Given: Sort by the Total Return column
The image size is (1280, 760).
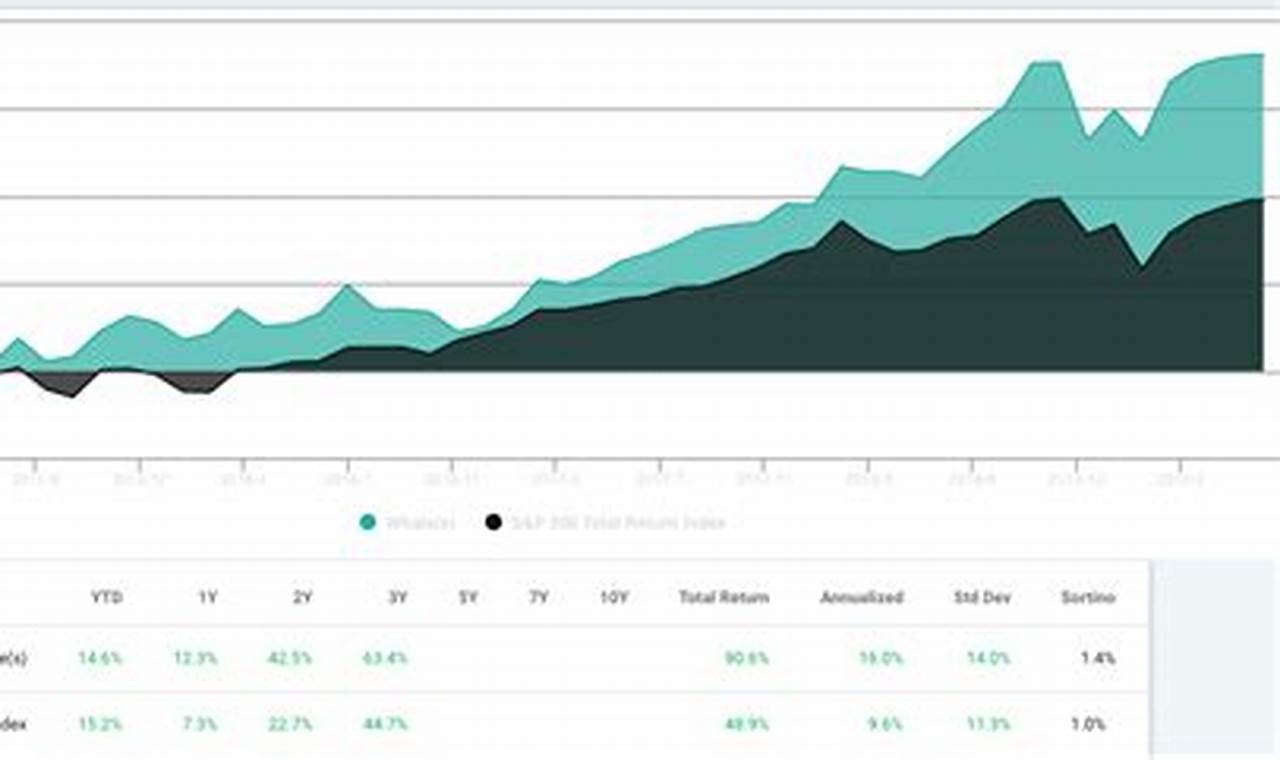Looking at the screenshot, I should click(724, 598).
